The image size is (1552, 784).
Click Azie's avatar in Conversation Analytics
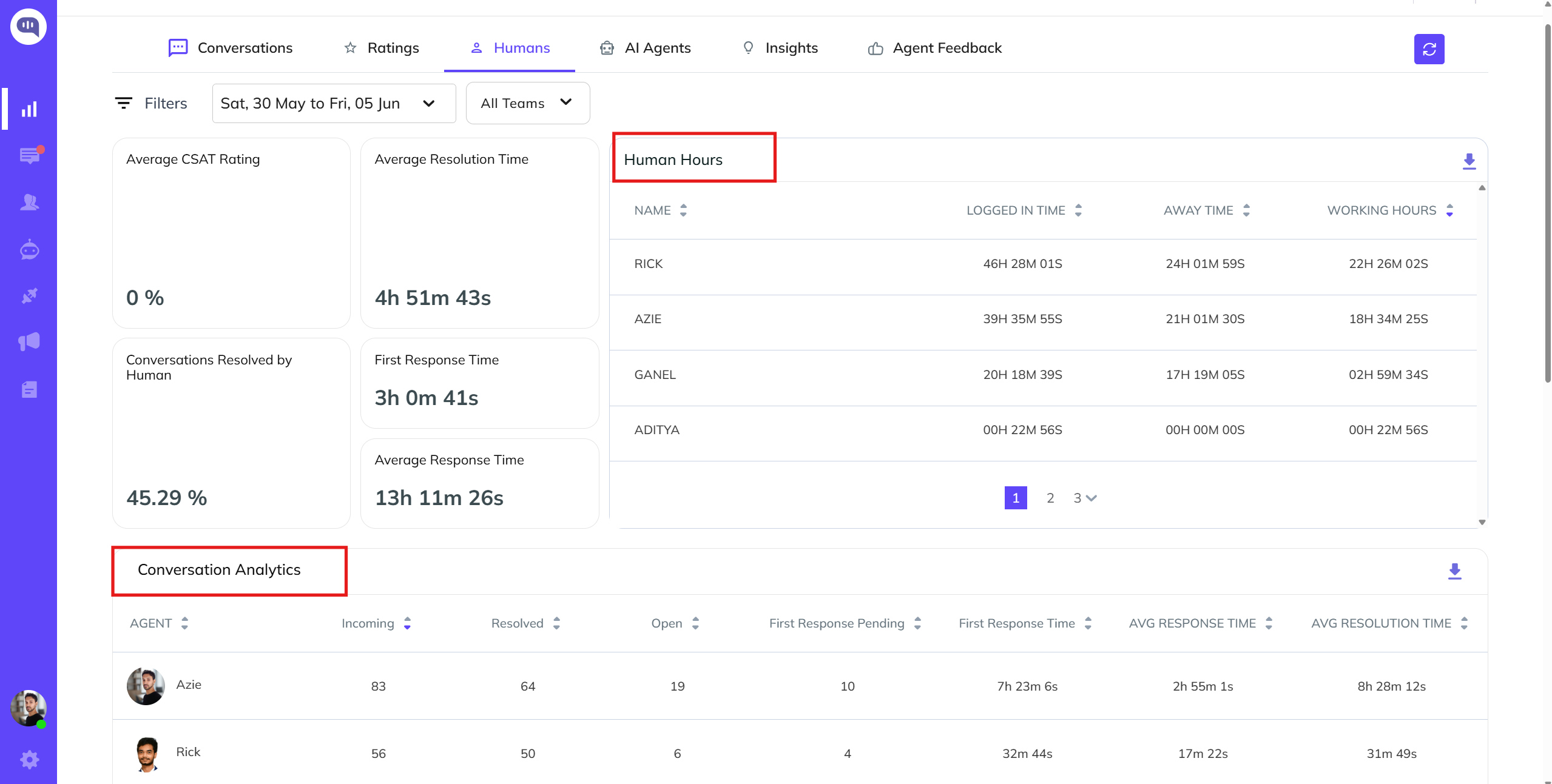point(146,686)
